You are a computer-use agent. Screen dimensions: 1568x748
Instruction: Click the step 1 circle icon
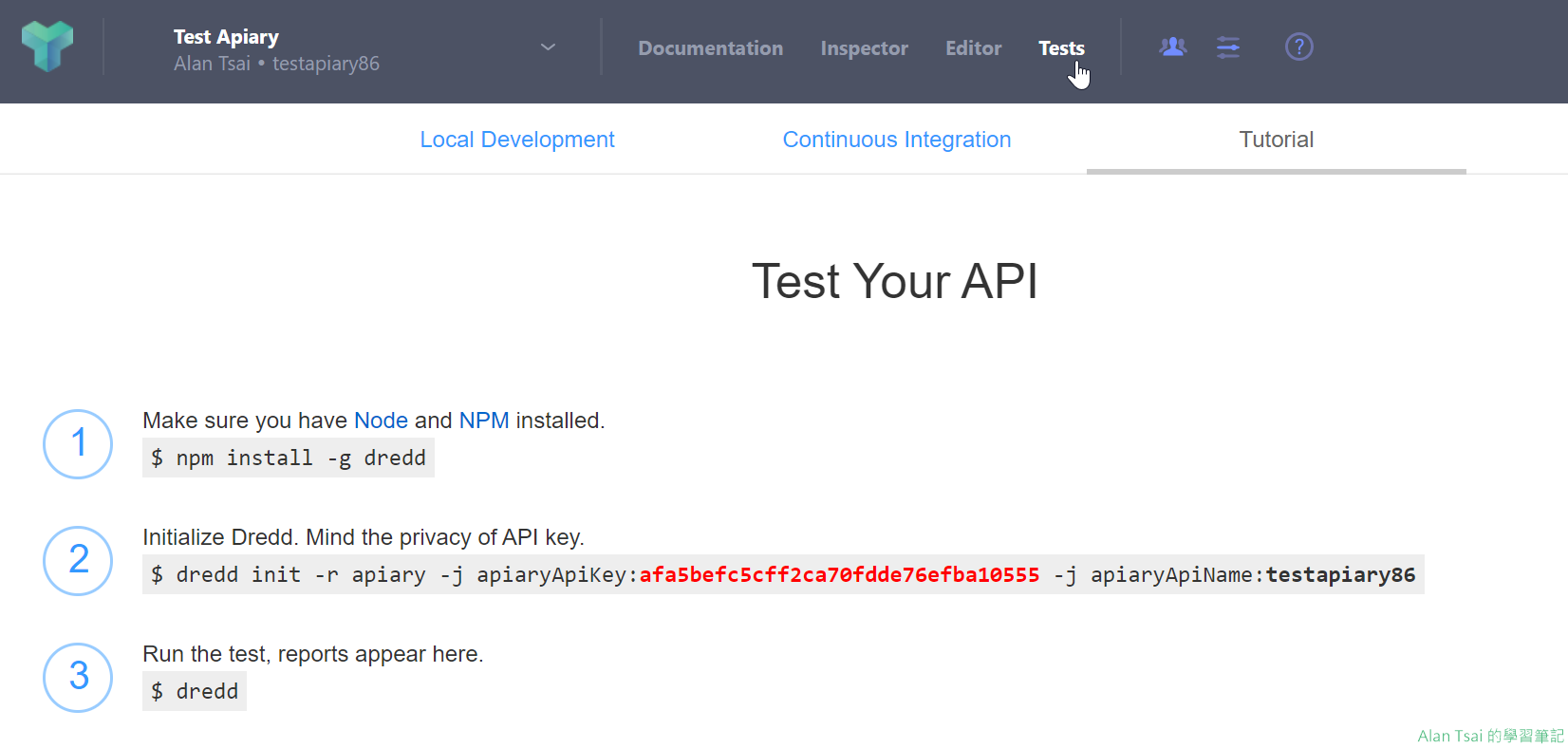(78, 444)
